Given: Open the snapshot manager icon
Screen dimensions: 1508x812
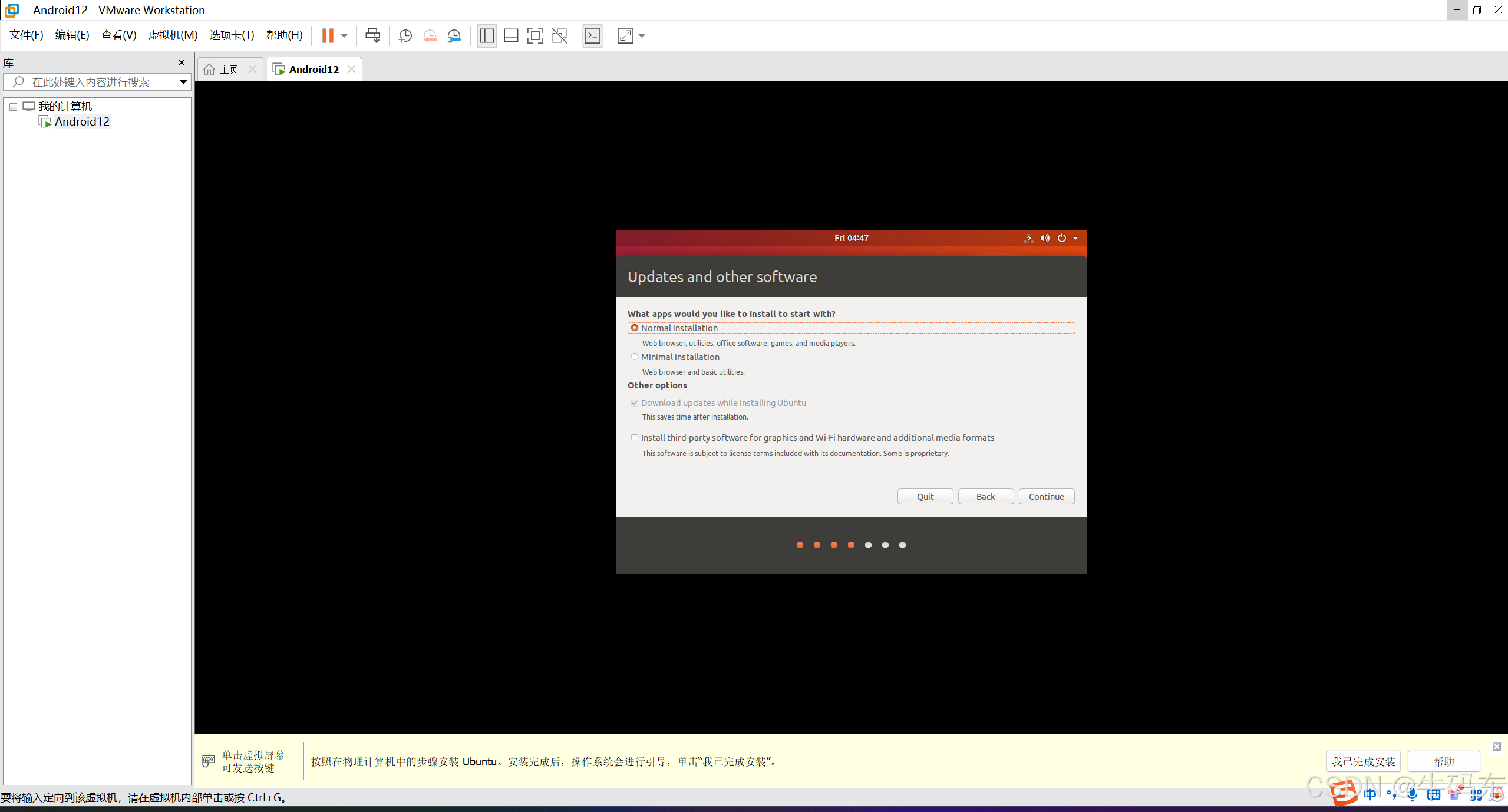Looking at the screenshot, I should [x=454, y=35].
